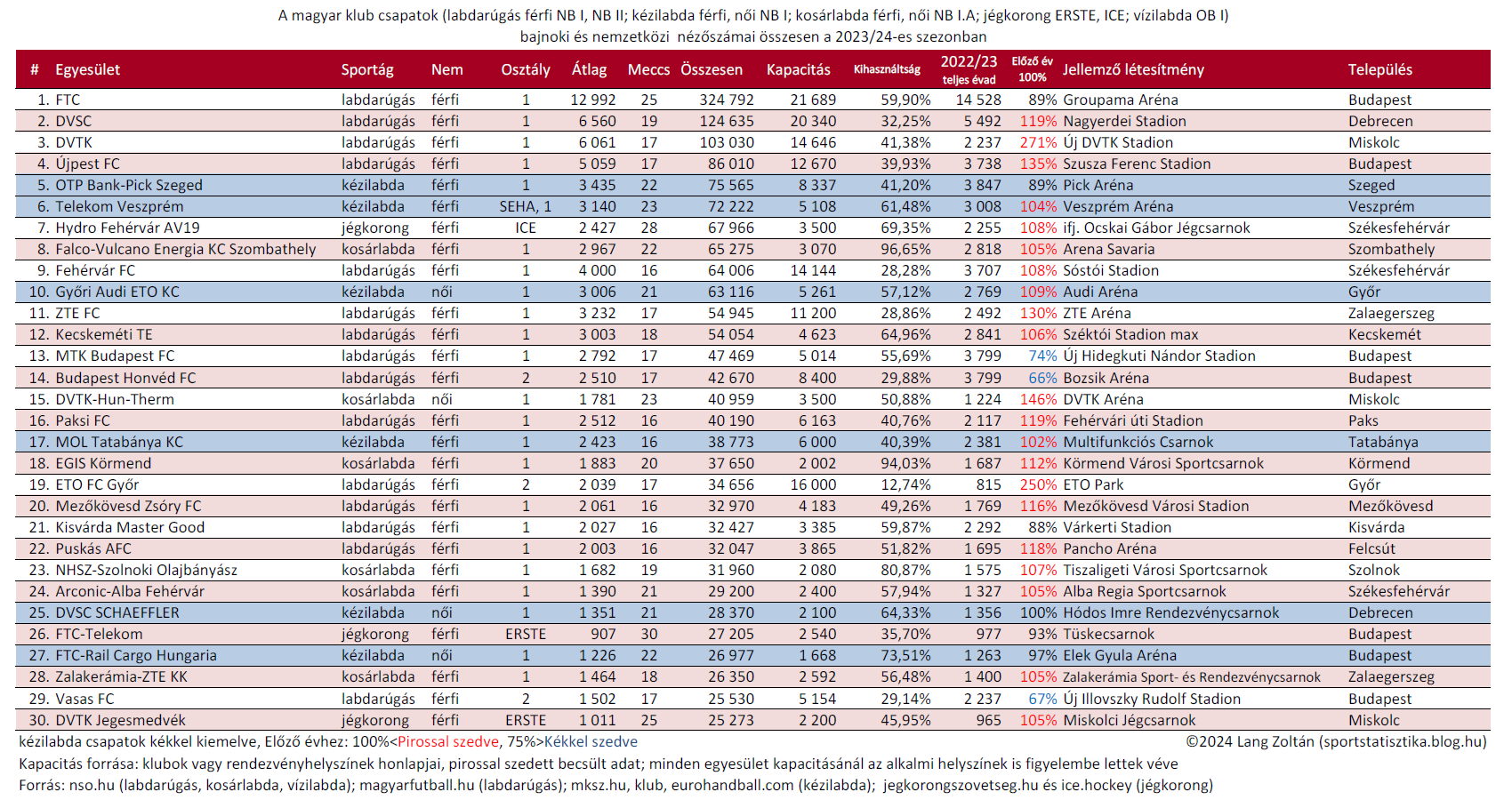Viewport: 1512px width, 800px height.
Task: Select EGIS Körmend club cell
Action: tap(103, 463)
